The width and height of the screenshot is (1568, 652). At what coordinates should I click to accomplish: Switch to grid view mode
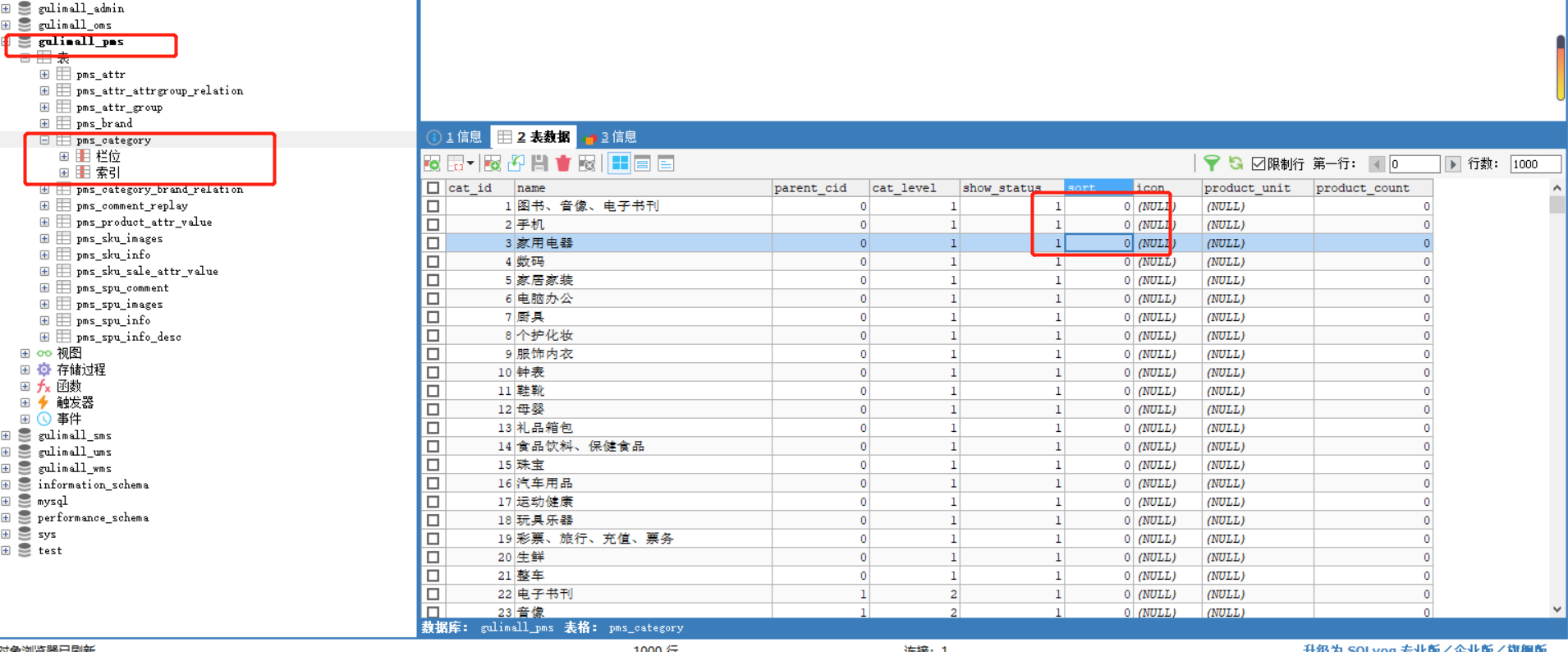coord(620,163)
